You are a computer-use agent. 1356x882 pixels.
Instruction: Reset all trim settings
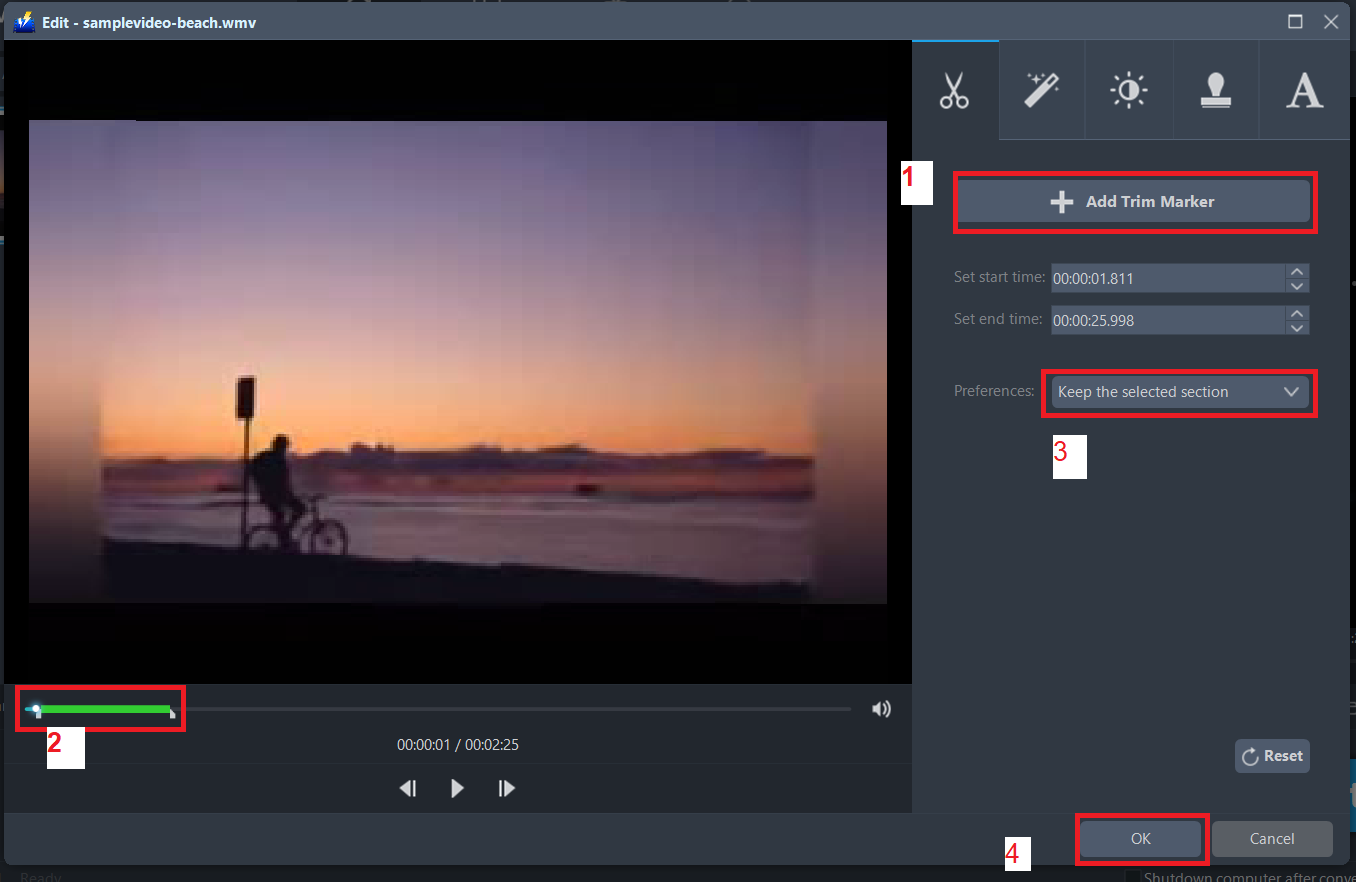click(x=1272, y=755)
